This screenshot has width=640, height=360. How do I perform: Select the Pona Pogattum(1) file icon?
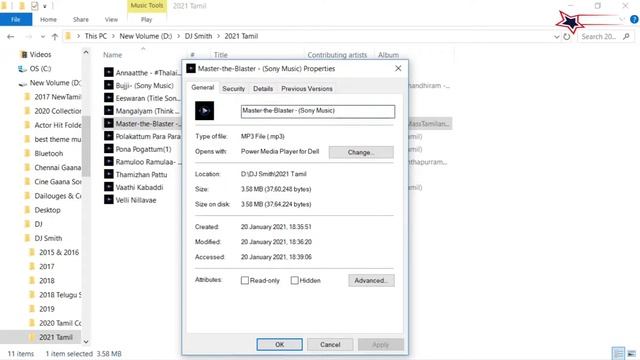point(109,149)
